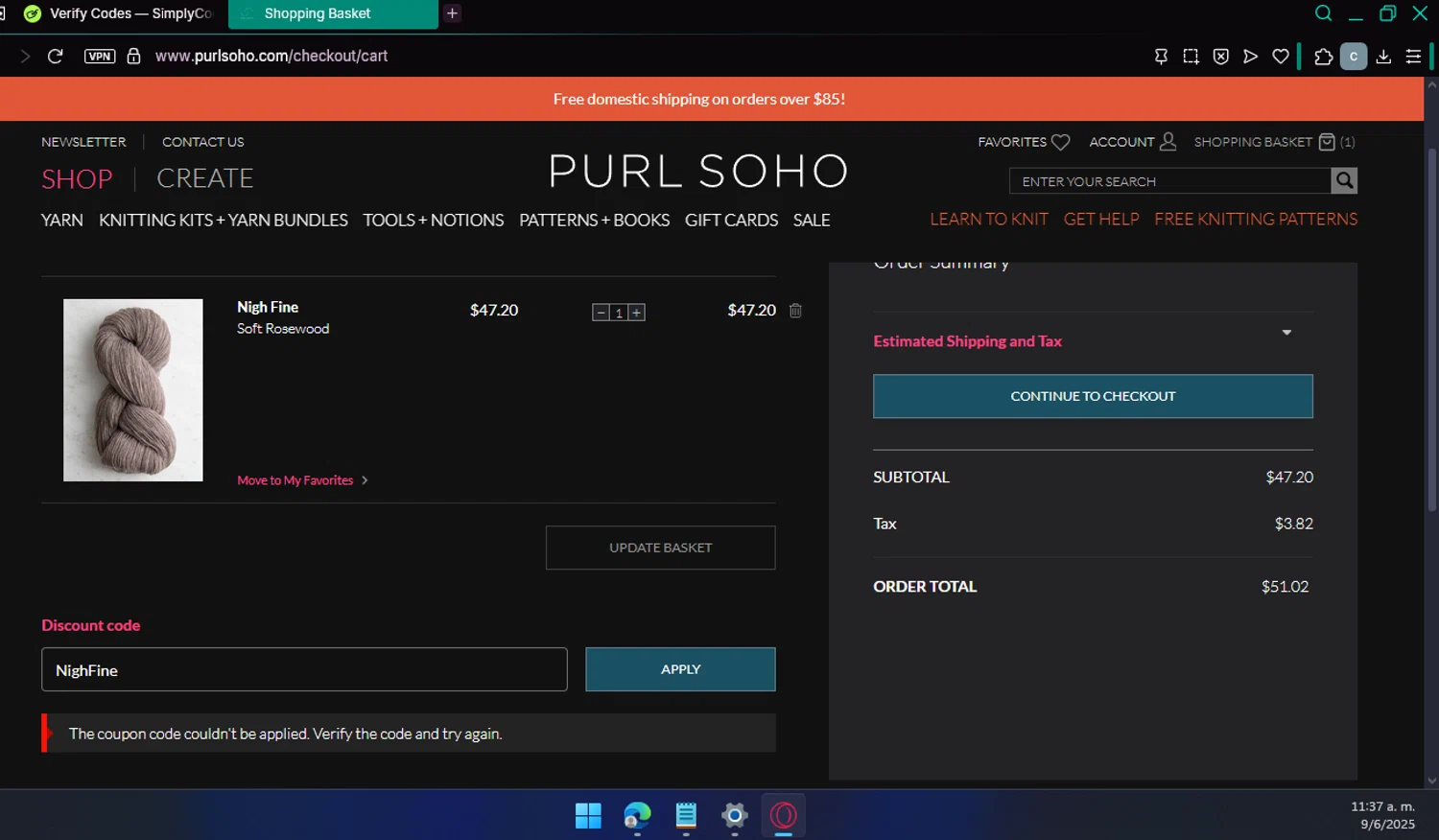The image size is (1439, 840).
Task: Click the Enter Your Search field
Action: pyautogui.click(x=1170, y=181)
